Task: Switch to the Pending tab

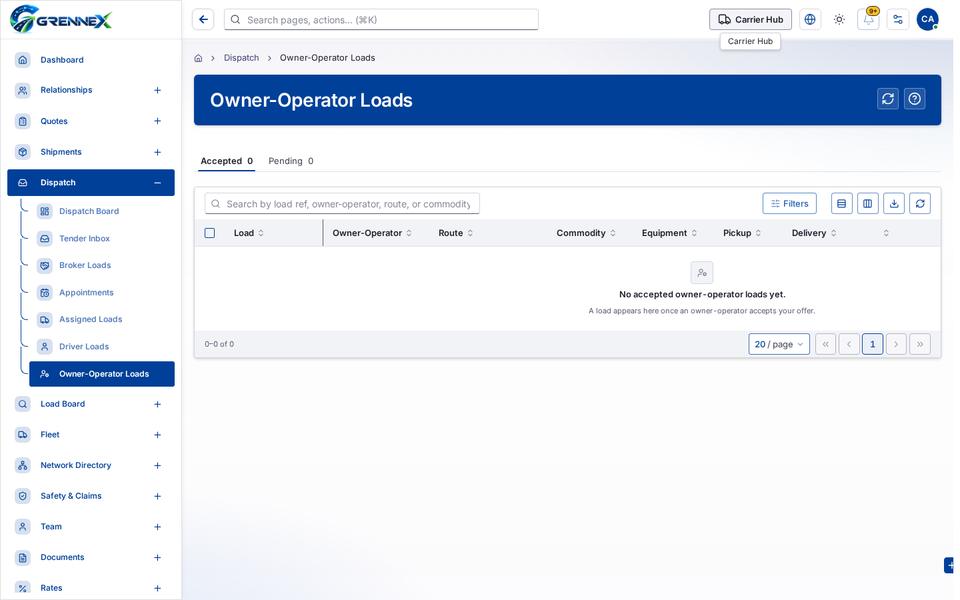Action: (291, 161)
